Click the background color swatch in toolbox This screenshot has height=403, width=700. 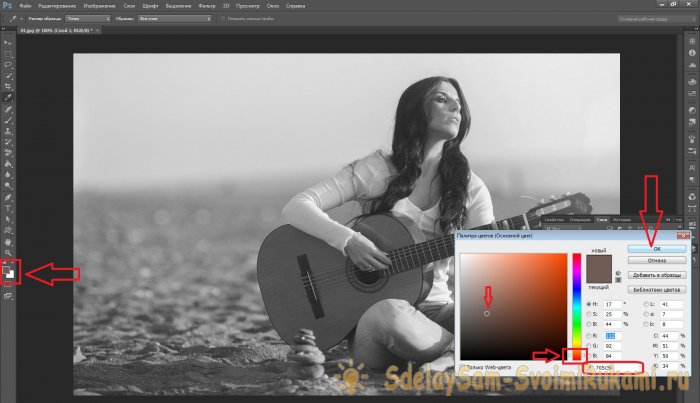coord(11,276)
